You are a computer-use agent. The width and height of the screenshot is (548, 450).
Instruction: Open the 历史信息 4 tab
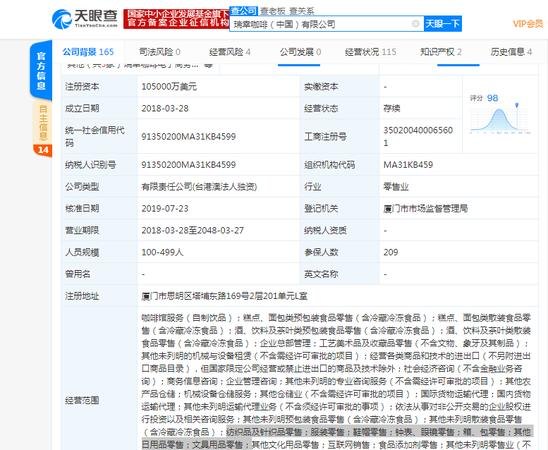(511, 52)
